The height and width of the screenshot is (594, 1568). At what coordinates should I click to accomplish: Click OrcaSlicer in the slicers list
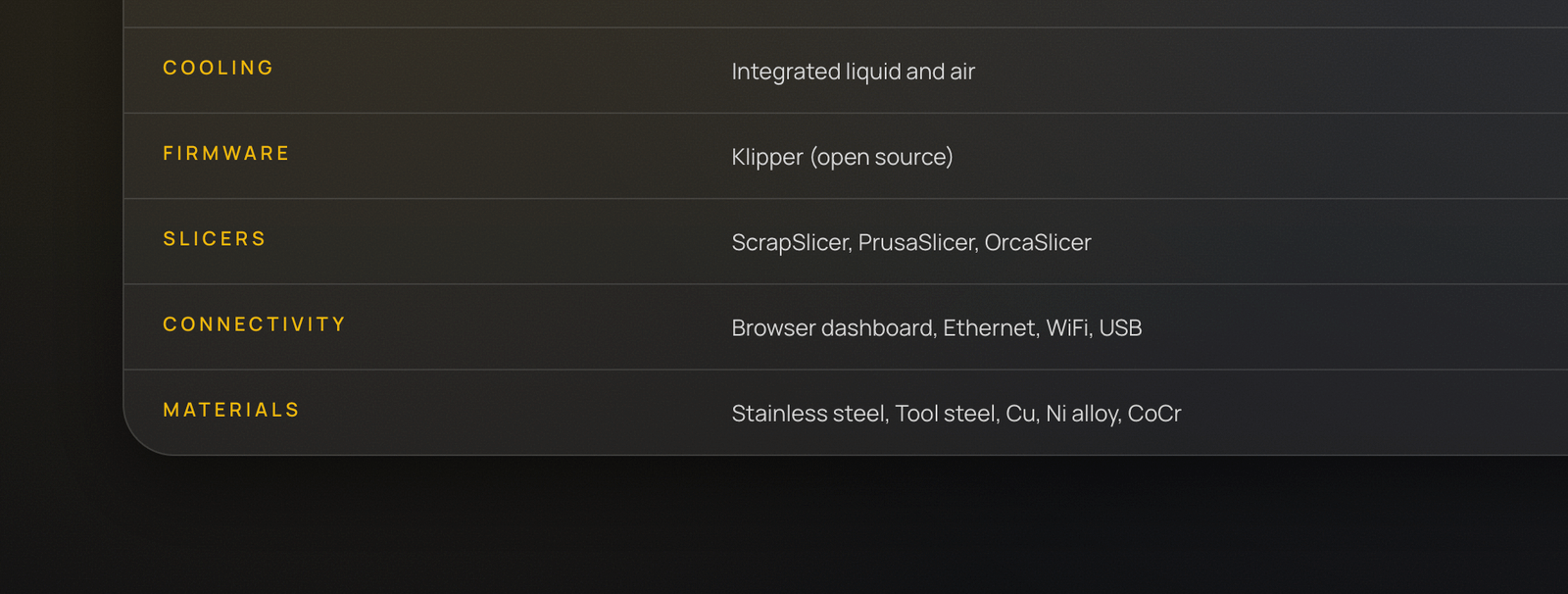click(x=1037, y=242)
